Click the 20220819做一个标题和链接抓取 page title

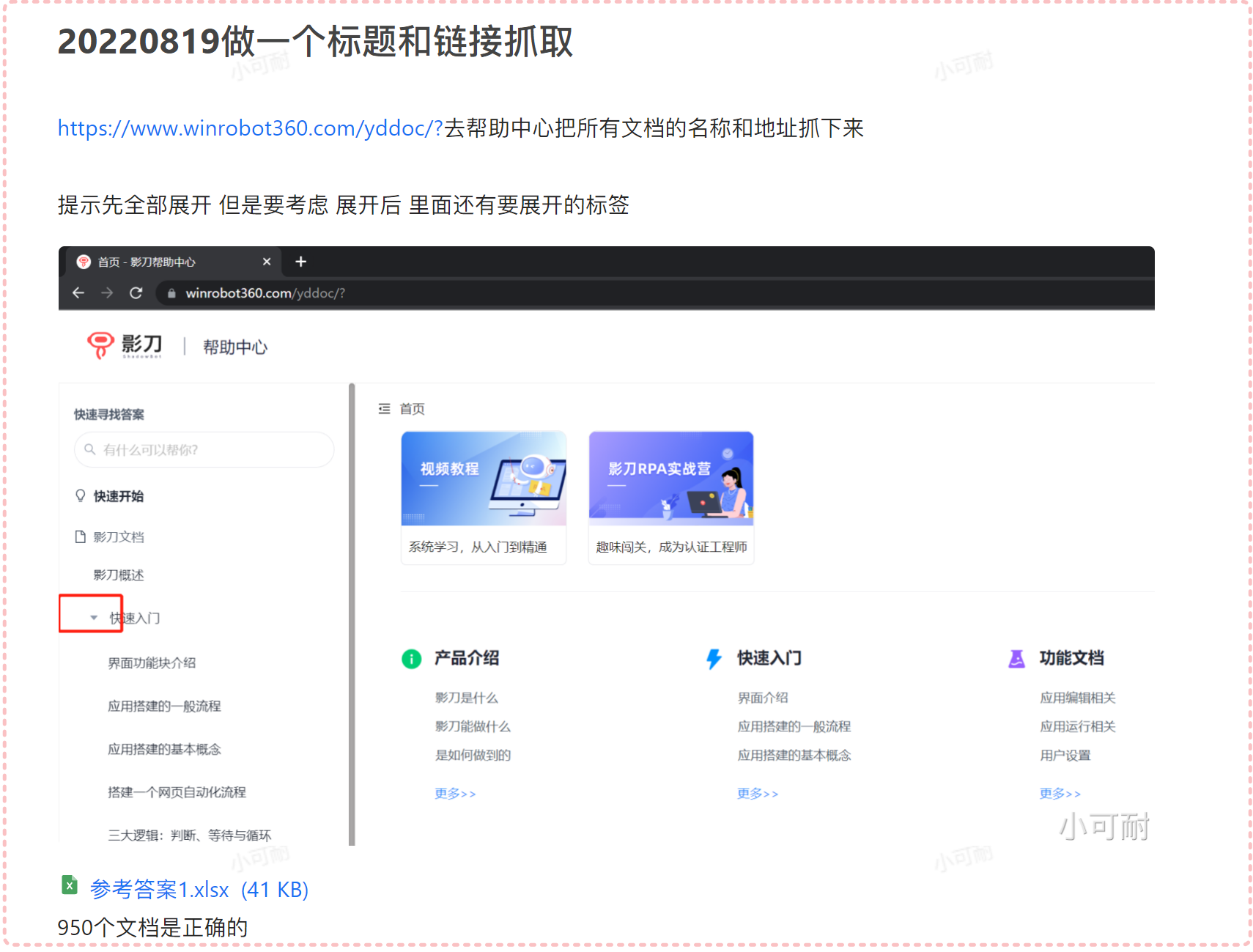[x=316, y=41]
